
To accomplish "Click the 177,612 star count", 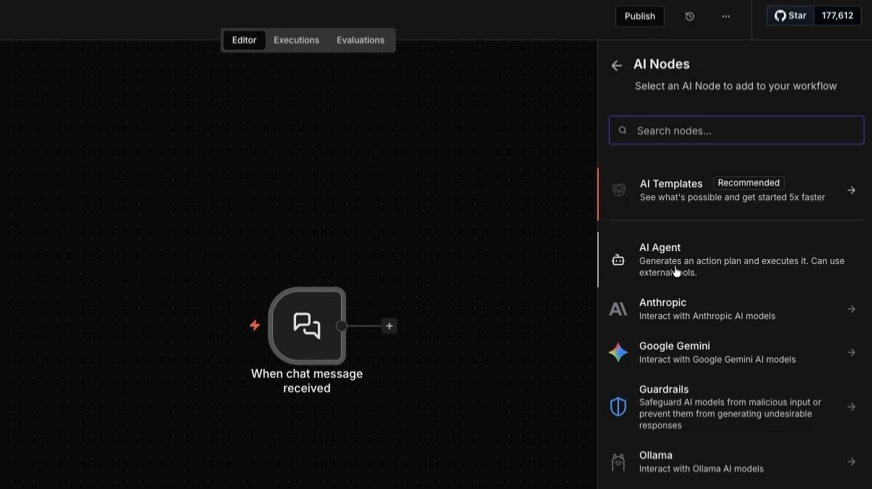I will click(837, 16).
